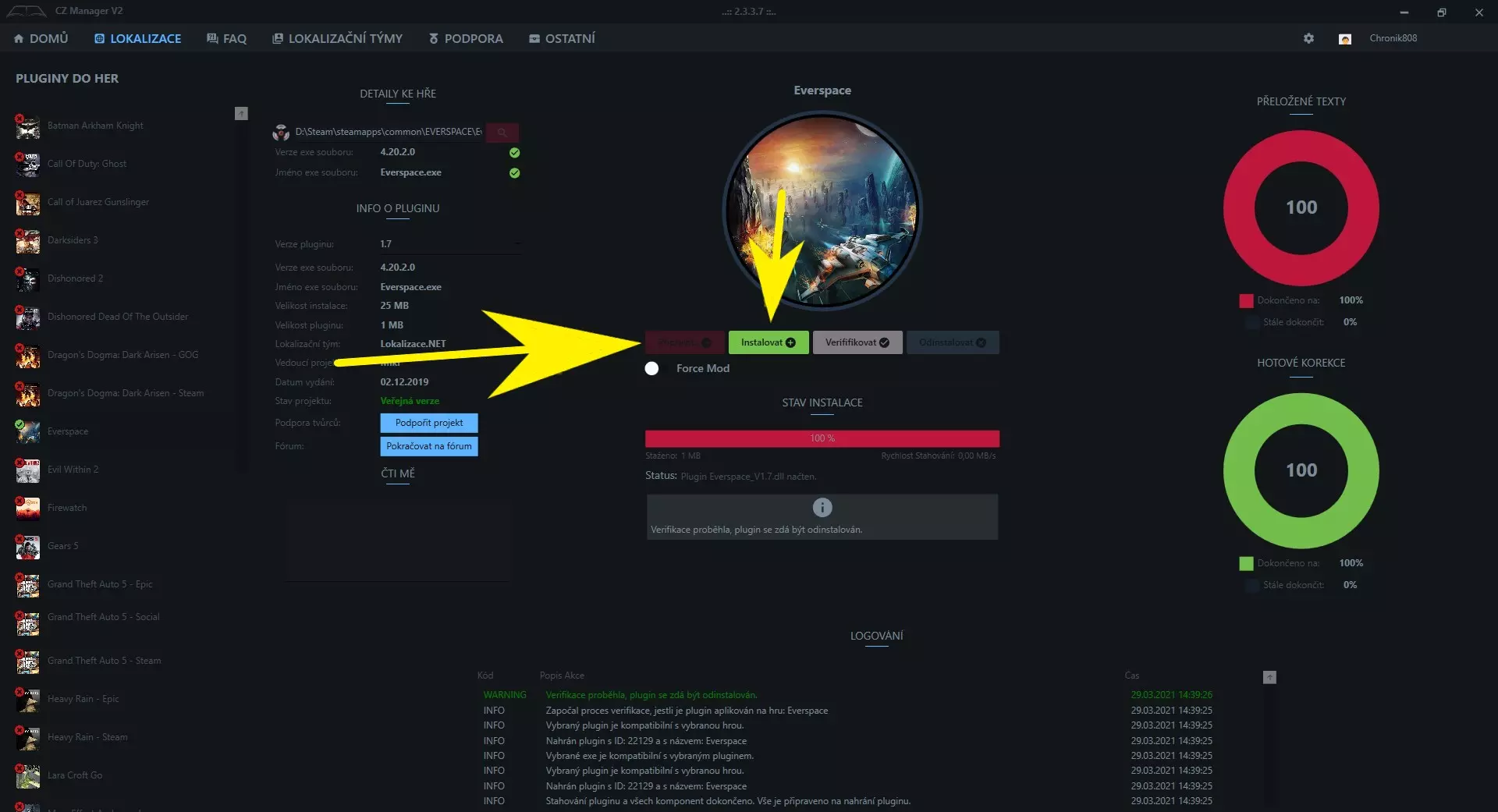Click the info icon in verification message
The width and height of the screenshot is (1498, 812).
pyautogui.click(x=822, y=508)
